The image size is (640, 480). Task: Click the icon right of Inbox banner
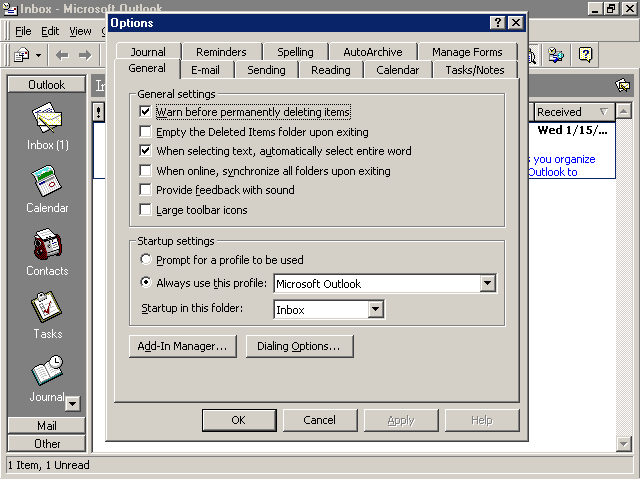click(622, 85)
